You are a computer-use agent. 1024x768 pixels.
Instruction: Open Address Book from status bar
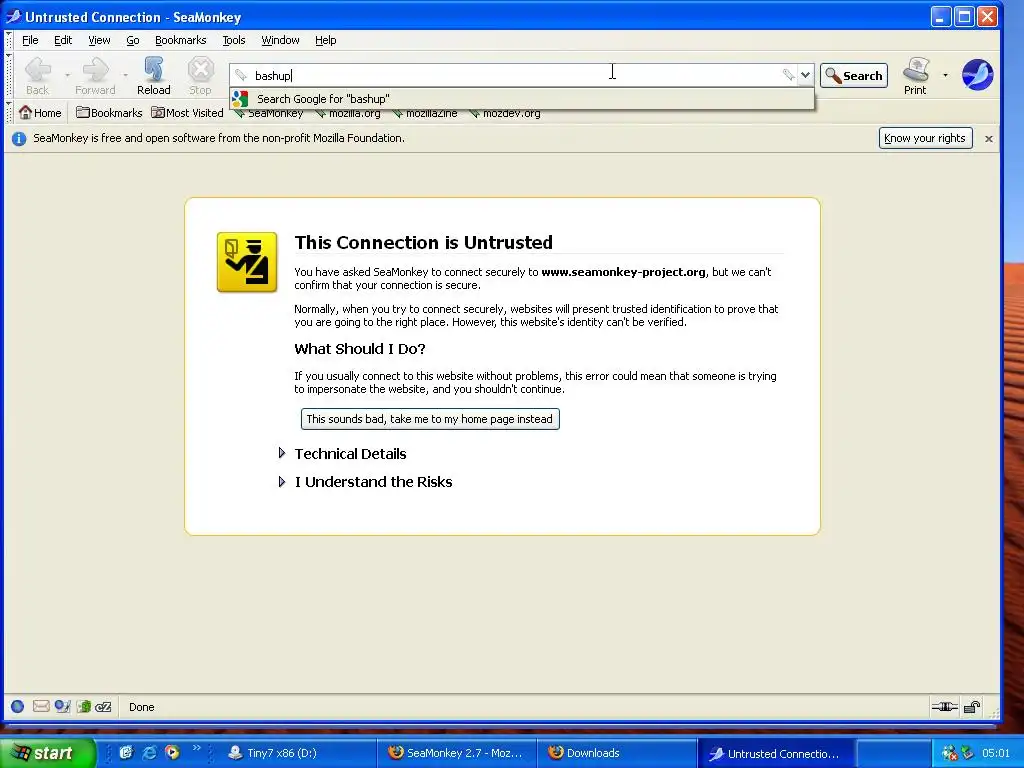[x=84, y=707]
